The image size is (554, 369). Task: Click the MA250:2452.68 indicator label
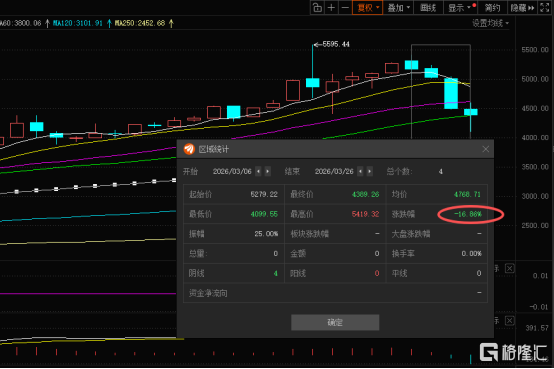[x=140, y=23]
